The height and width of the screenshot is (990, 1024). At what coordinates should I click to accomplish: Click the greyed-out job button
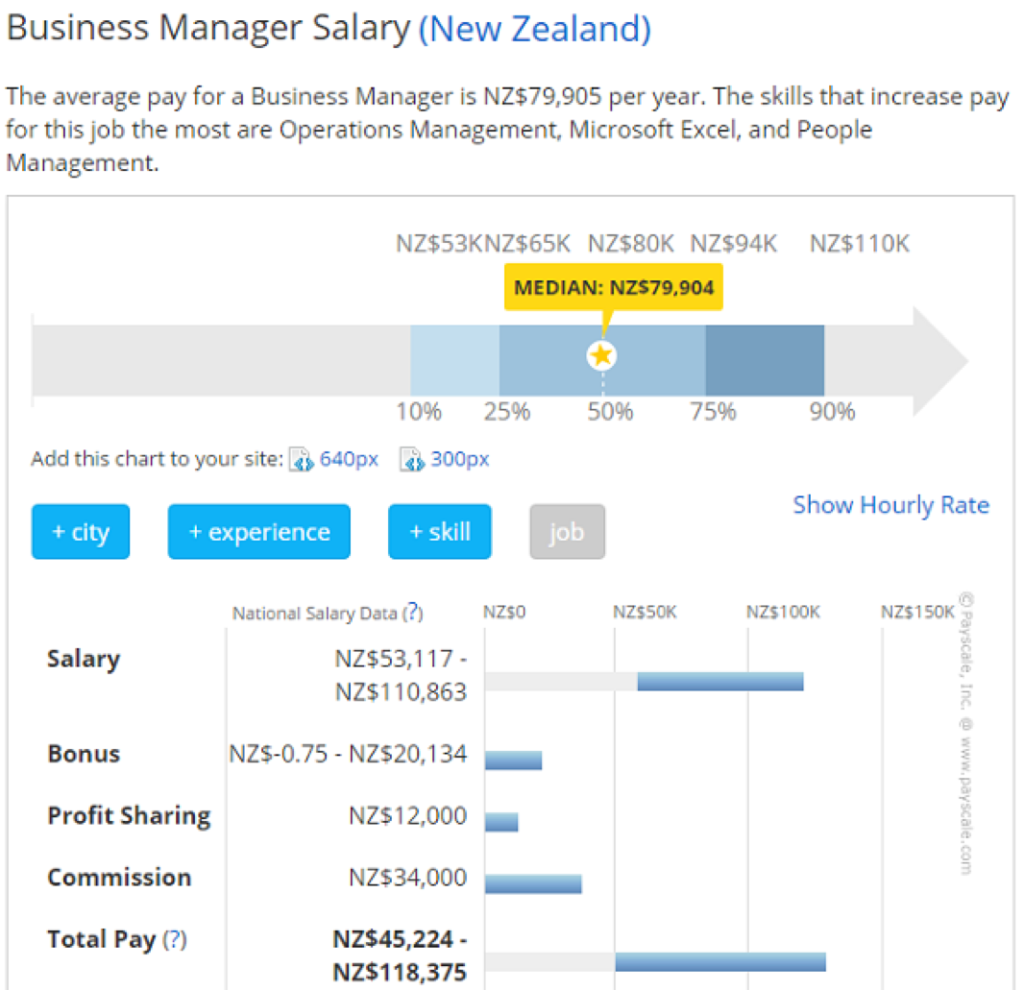(x=567, y=532)
